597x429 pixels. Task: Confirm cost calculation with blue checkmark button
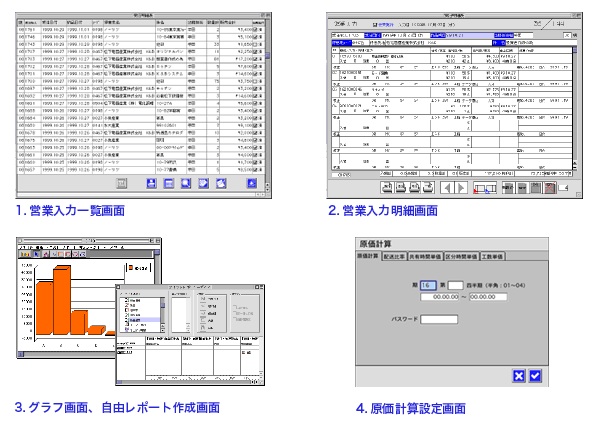coord(535,376)
